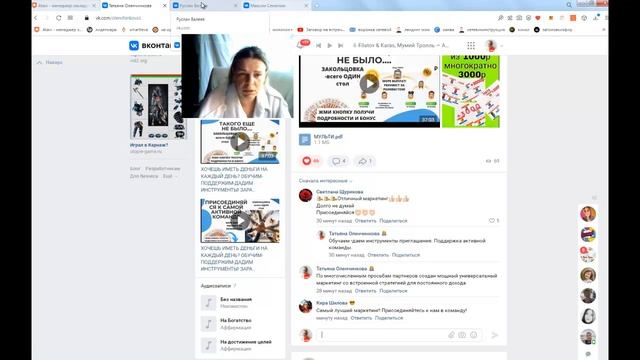Open a new browser tab with plus button
The image size is (640, 360).
pyautogui.click(x=317, y=6)
